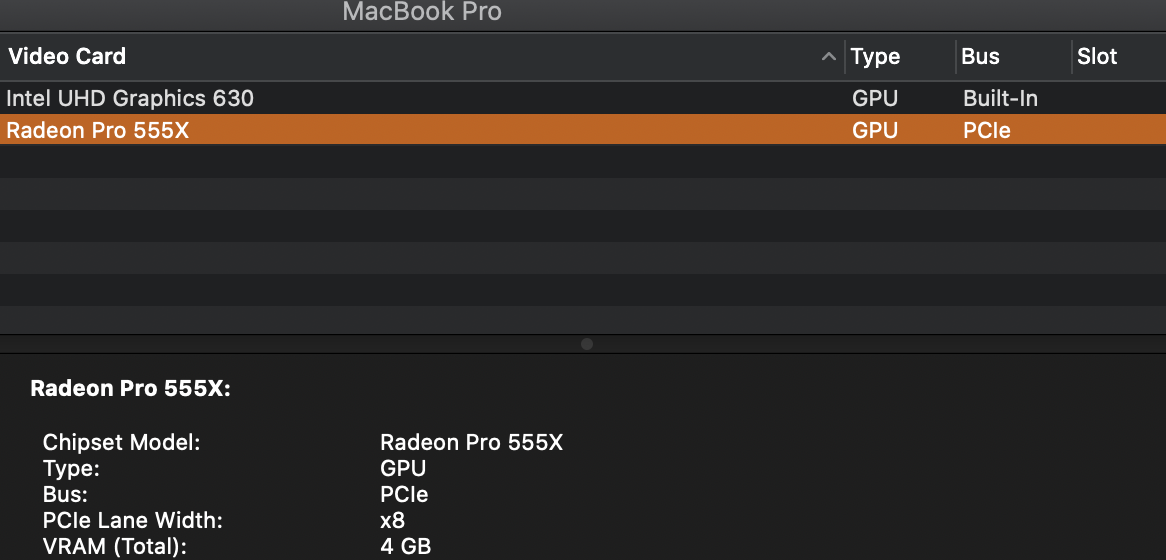Click the sort arrow in Video Card header
1166x560 pixels.
[x=828, y=57]
